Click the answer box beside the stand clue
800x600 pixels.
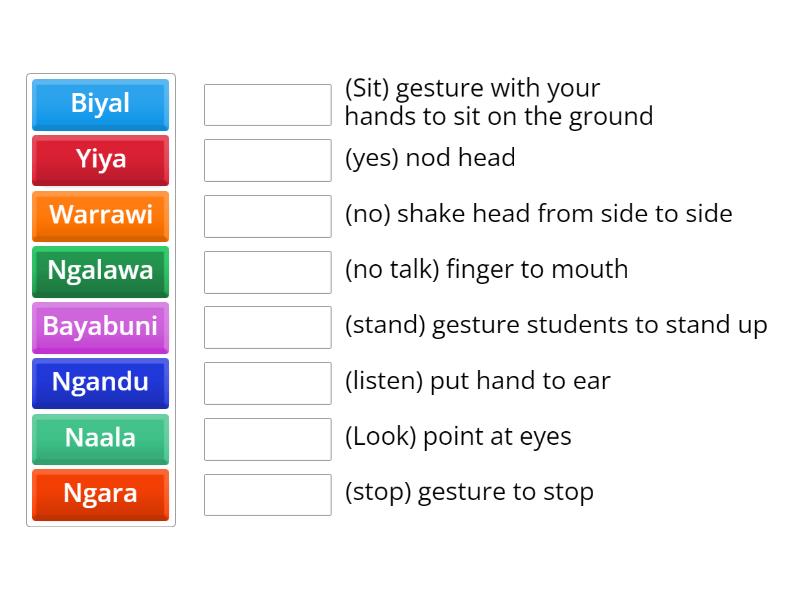267,326
